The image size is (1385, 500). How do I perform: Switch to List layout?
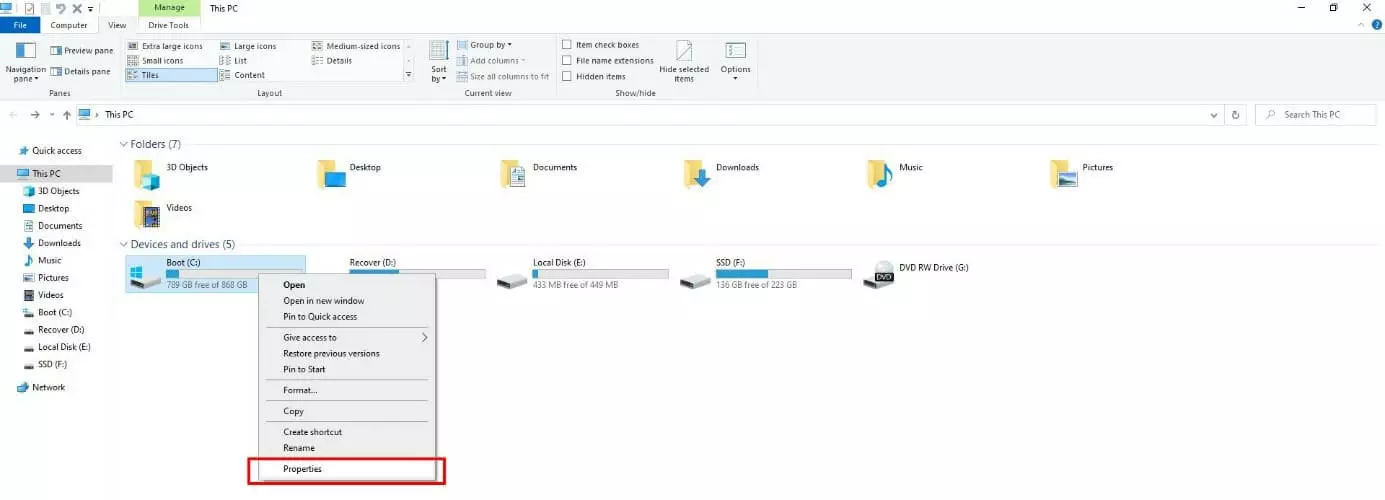coord(233,61)
